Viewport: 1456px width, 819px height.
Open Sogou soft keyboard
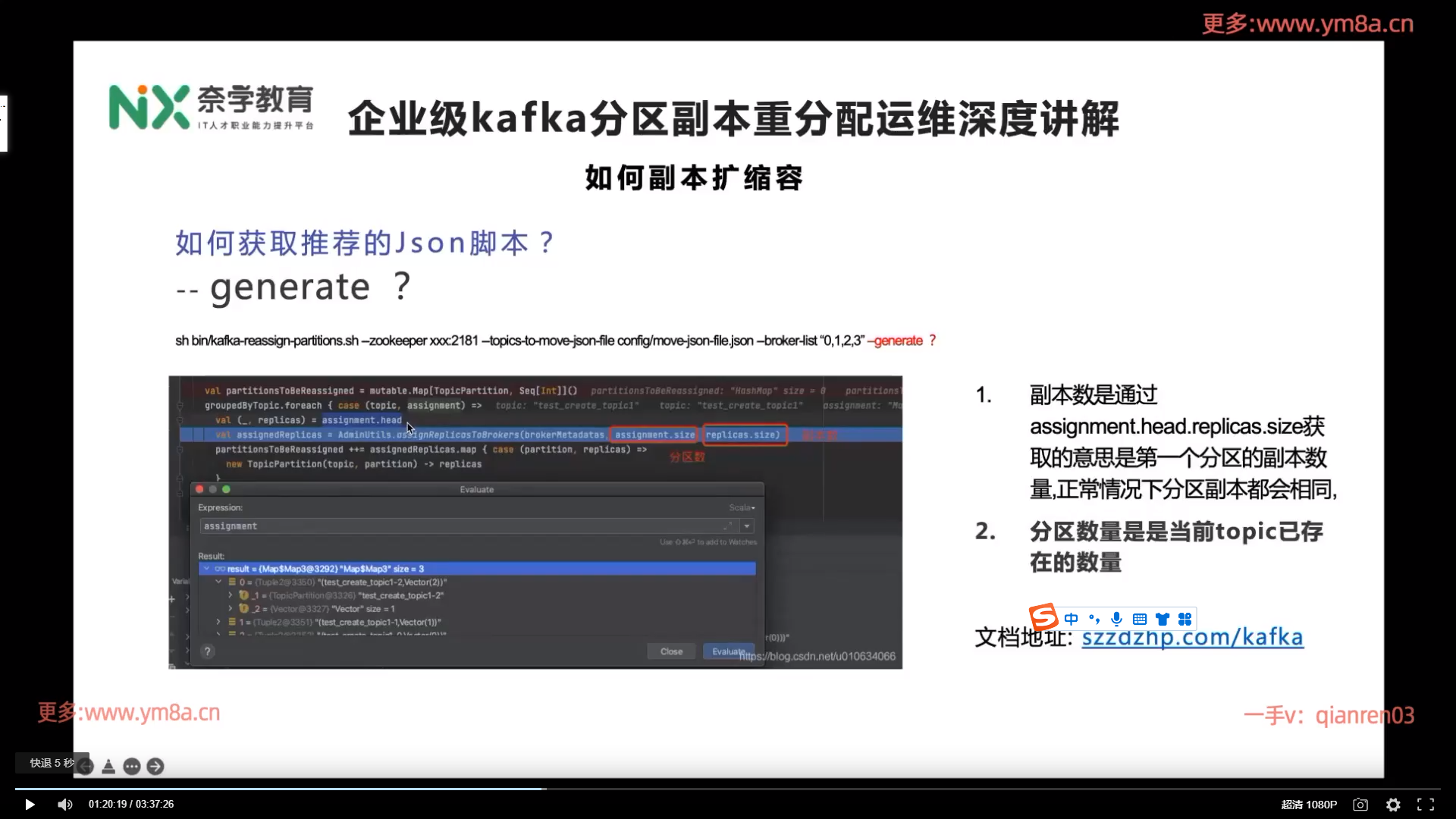tap(1139, 619)
